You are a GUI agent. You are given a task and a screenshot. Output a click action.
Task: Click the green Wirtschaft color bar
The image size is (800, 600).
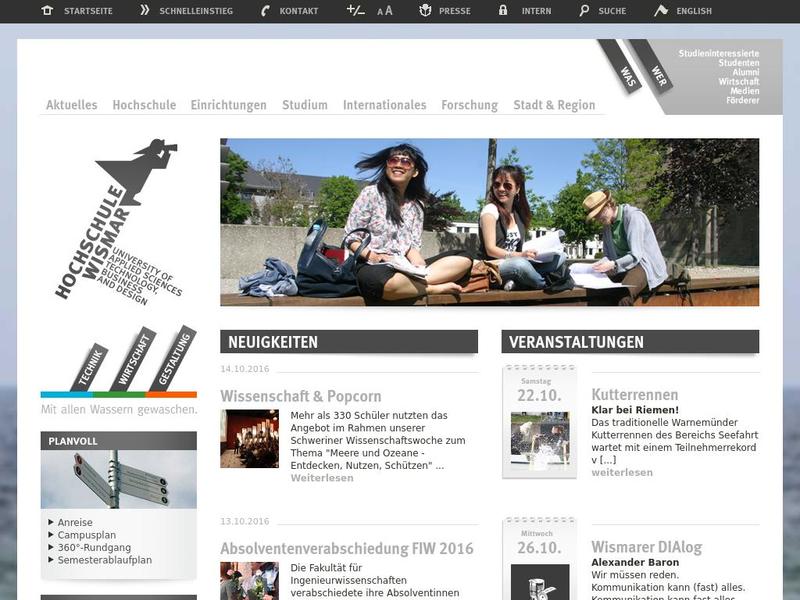(119, 394)
